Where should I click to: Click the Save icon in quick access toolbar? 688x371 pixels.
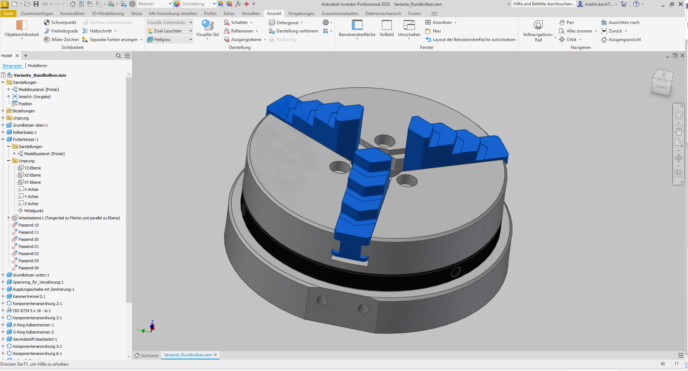36,4
